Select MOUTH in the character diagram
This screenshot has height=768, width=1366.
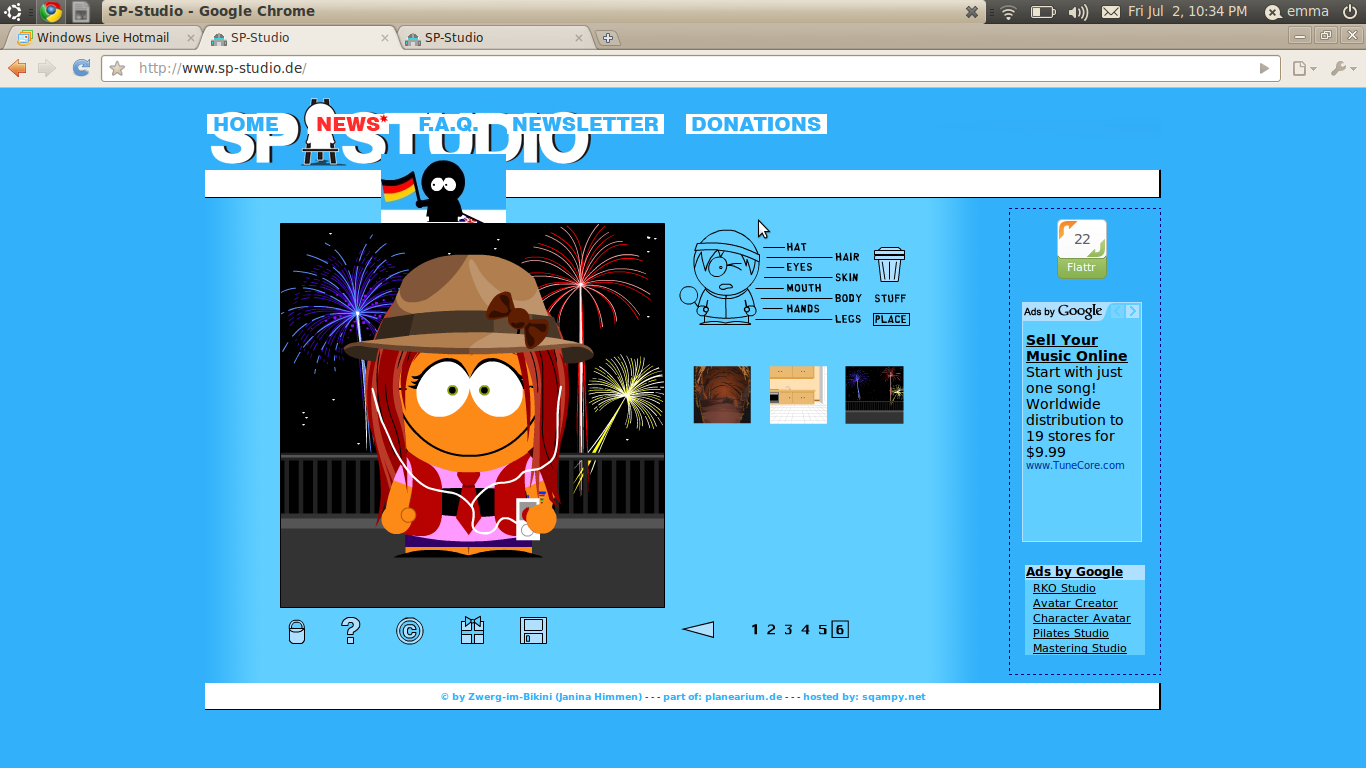(x=804, y=288)
